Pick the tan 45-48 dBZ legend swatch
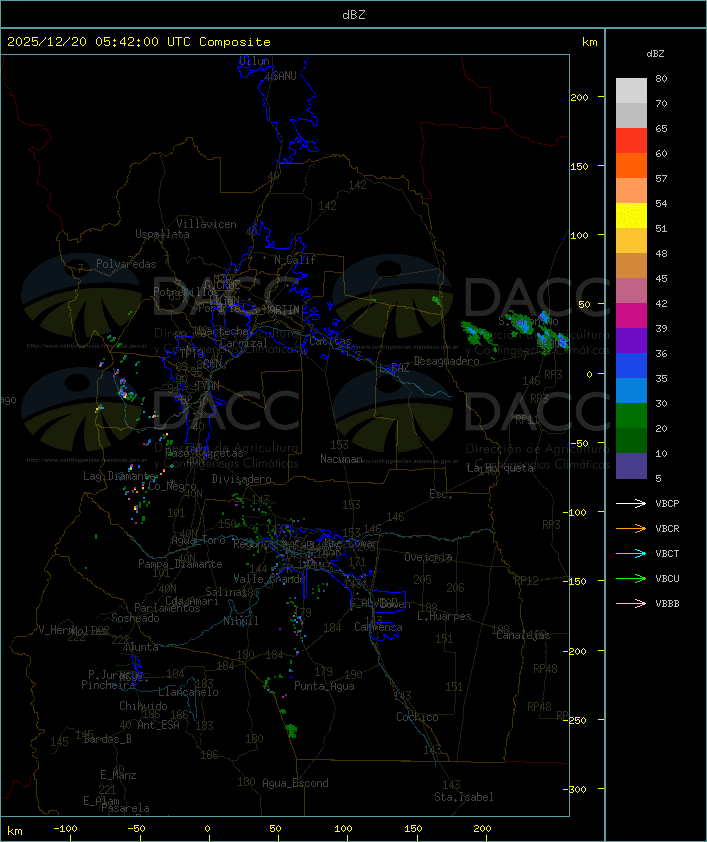707x842 pixels. 631,266
